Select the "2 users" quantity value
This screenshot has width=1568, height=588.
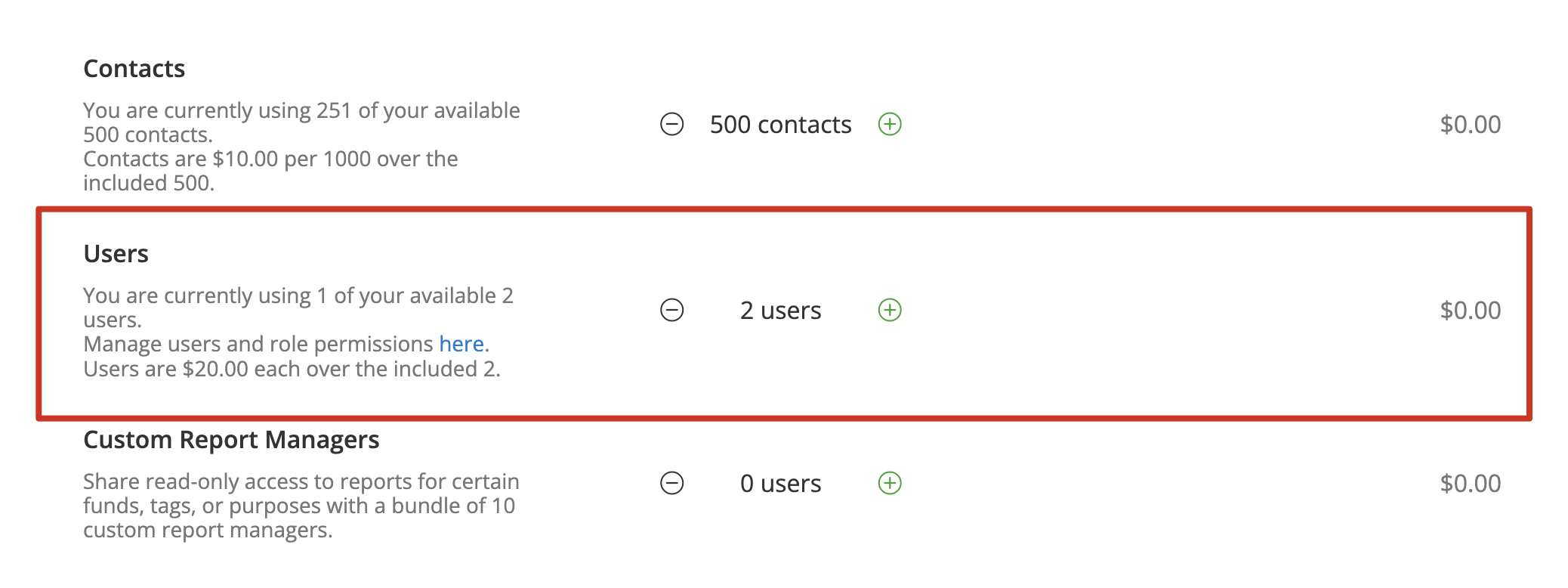click(780, 311)
